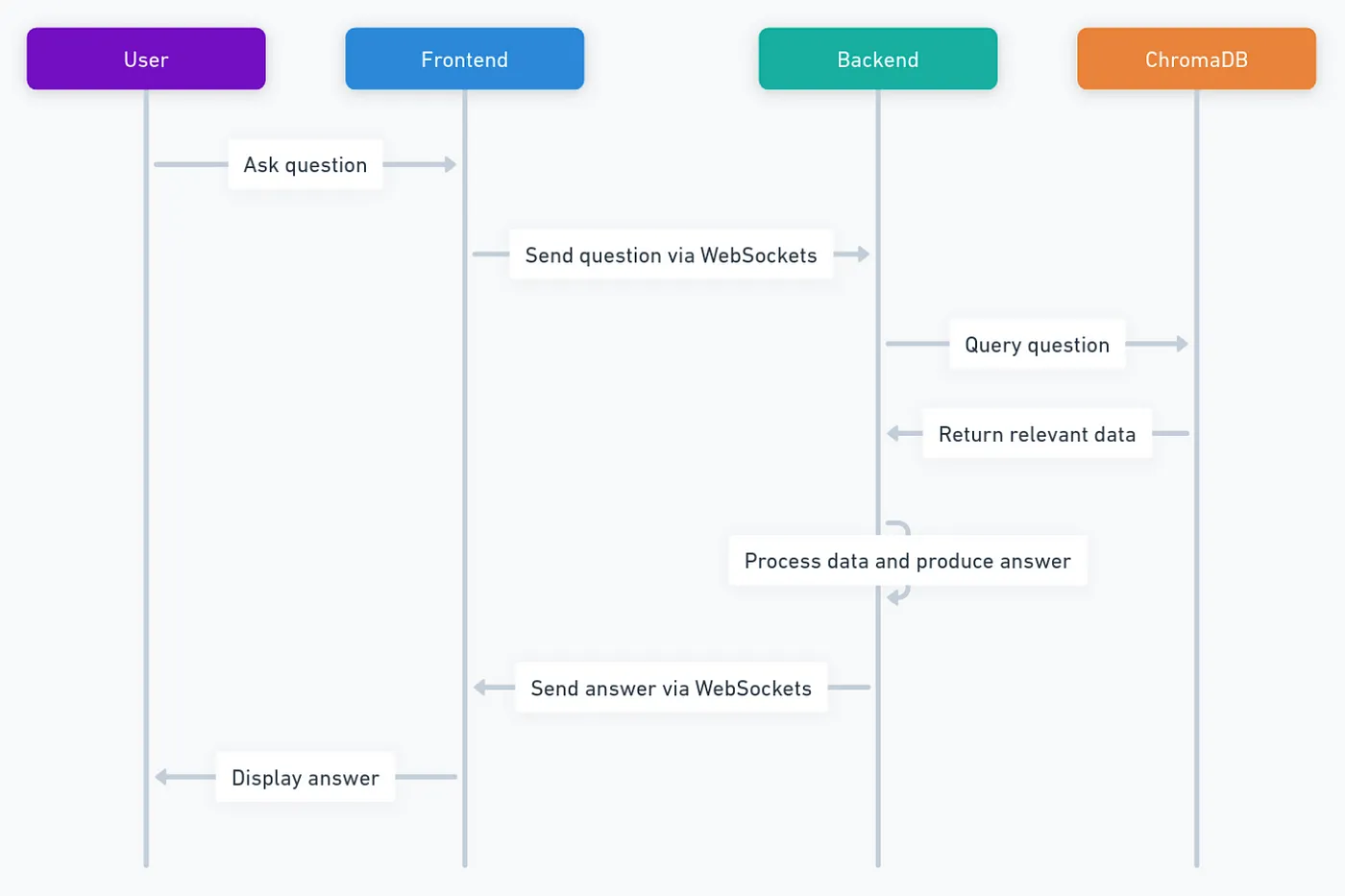The height and width of the screenshot is (896, 1345).
Task: Select the orange ChromaDB participant box
Action: click(1196, 59)
